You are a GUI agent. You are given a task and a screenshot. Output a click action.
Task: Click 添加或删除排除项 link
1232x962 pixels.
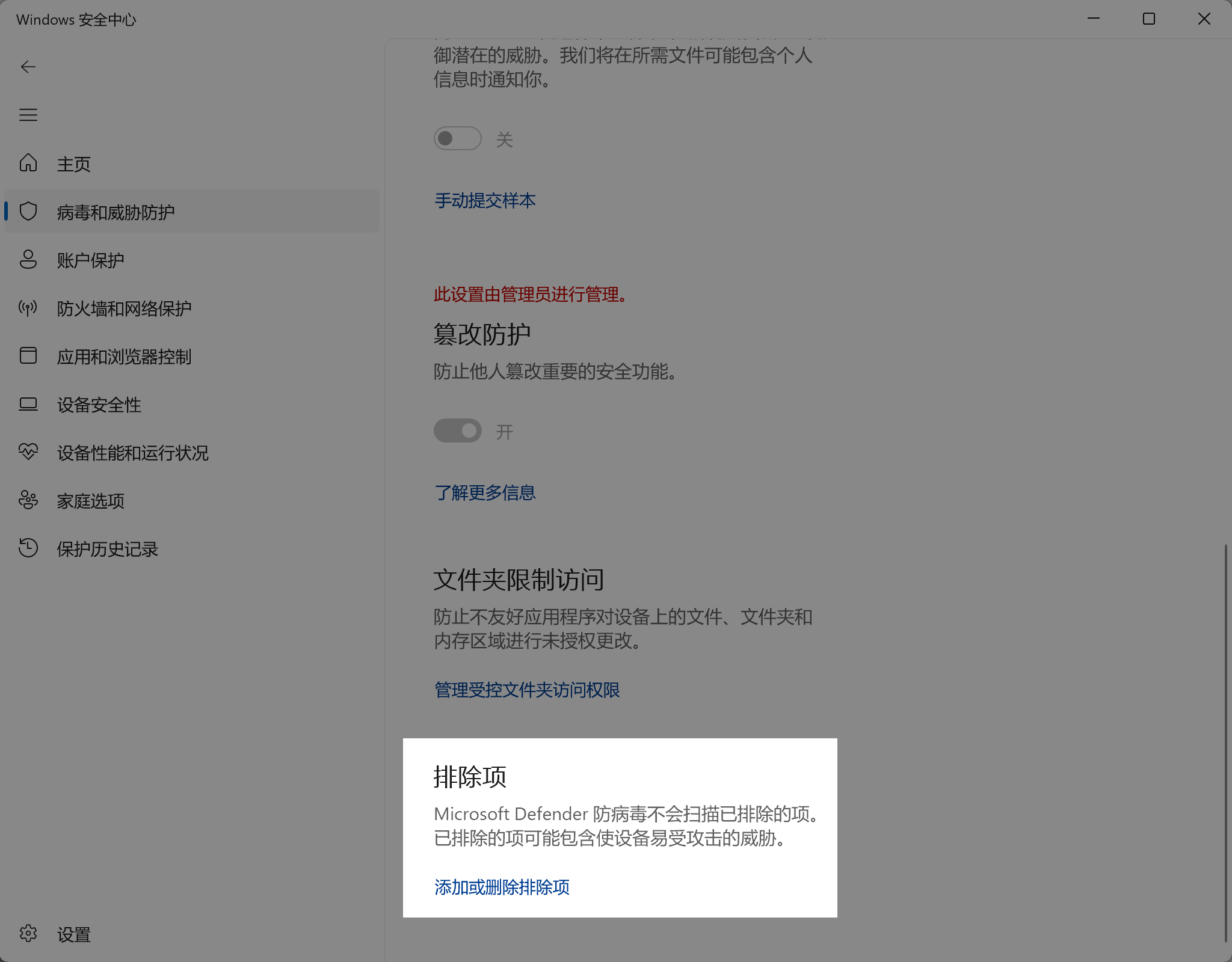point(502,887)
